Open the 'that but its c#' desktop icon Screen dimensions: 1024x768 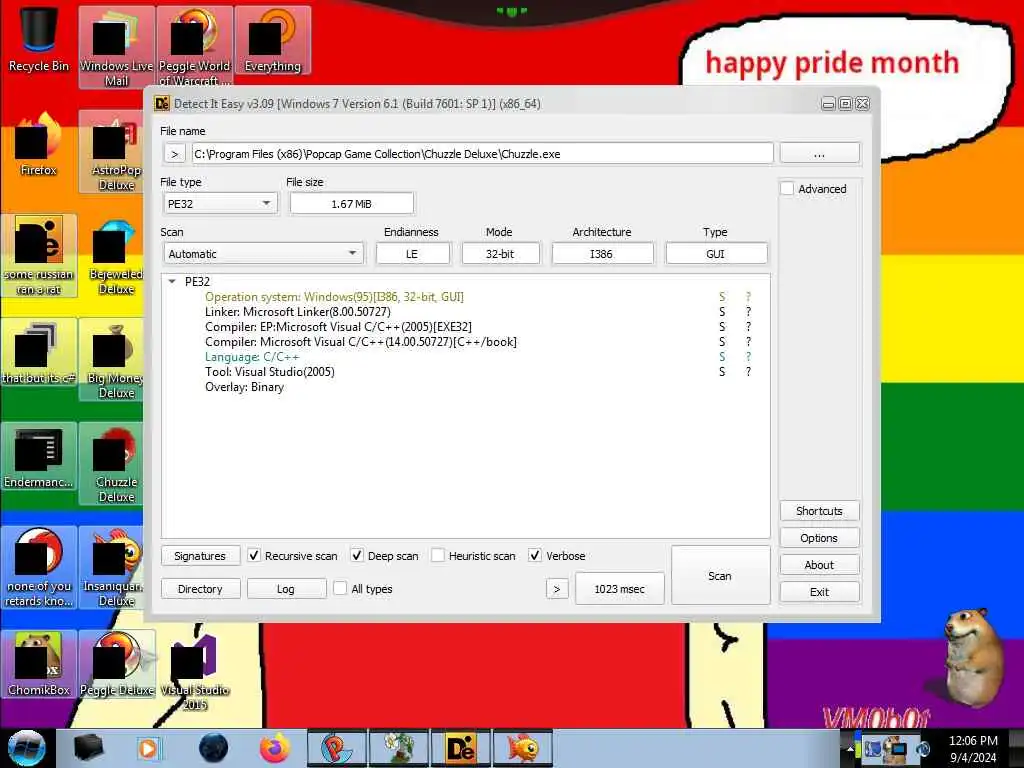39,353
